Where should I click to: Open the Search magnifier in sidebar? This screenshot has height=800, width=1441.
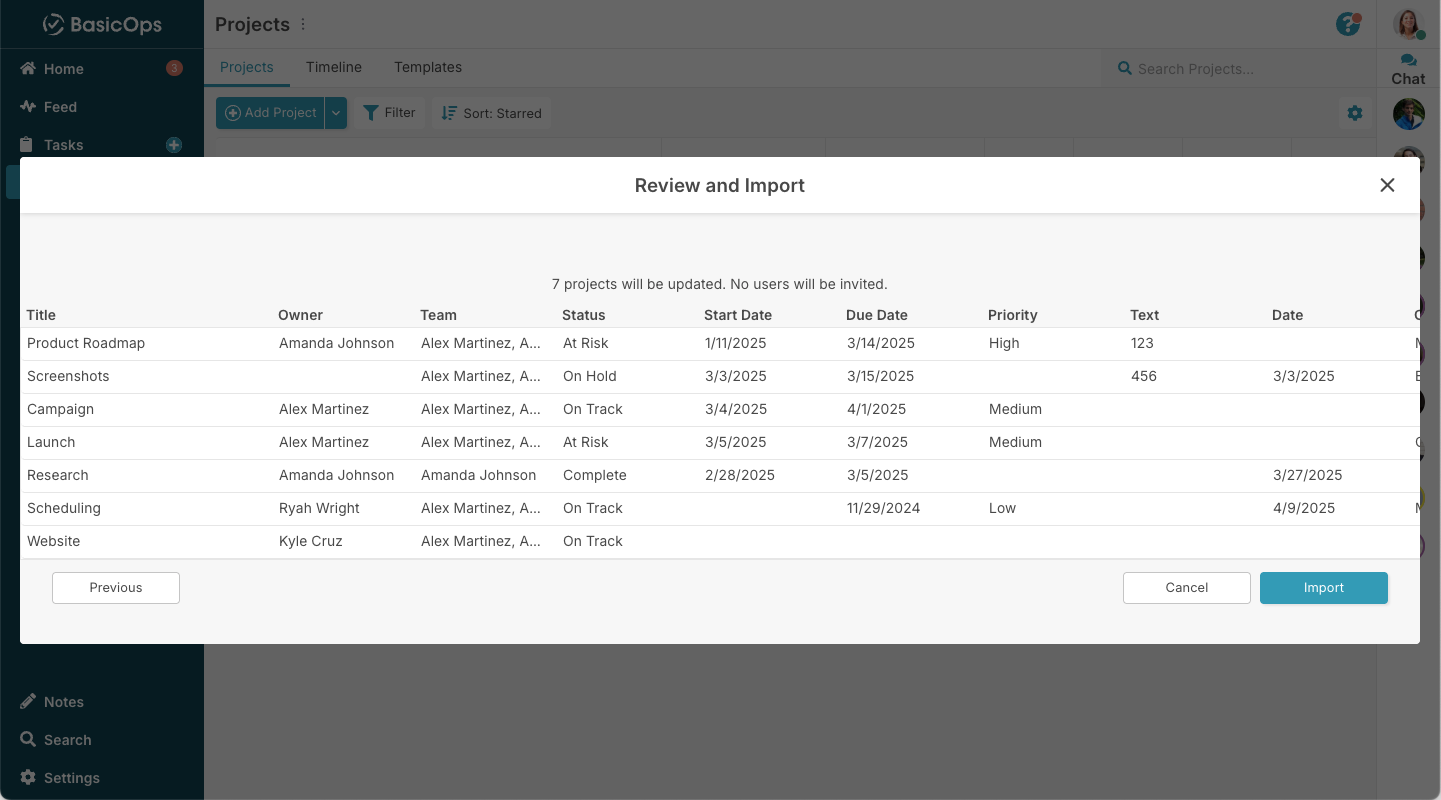pos(28,740)
